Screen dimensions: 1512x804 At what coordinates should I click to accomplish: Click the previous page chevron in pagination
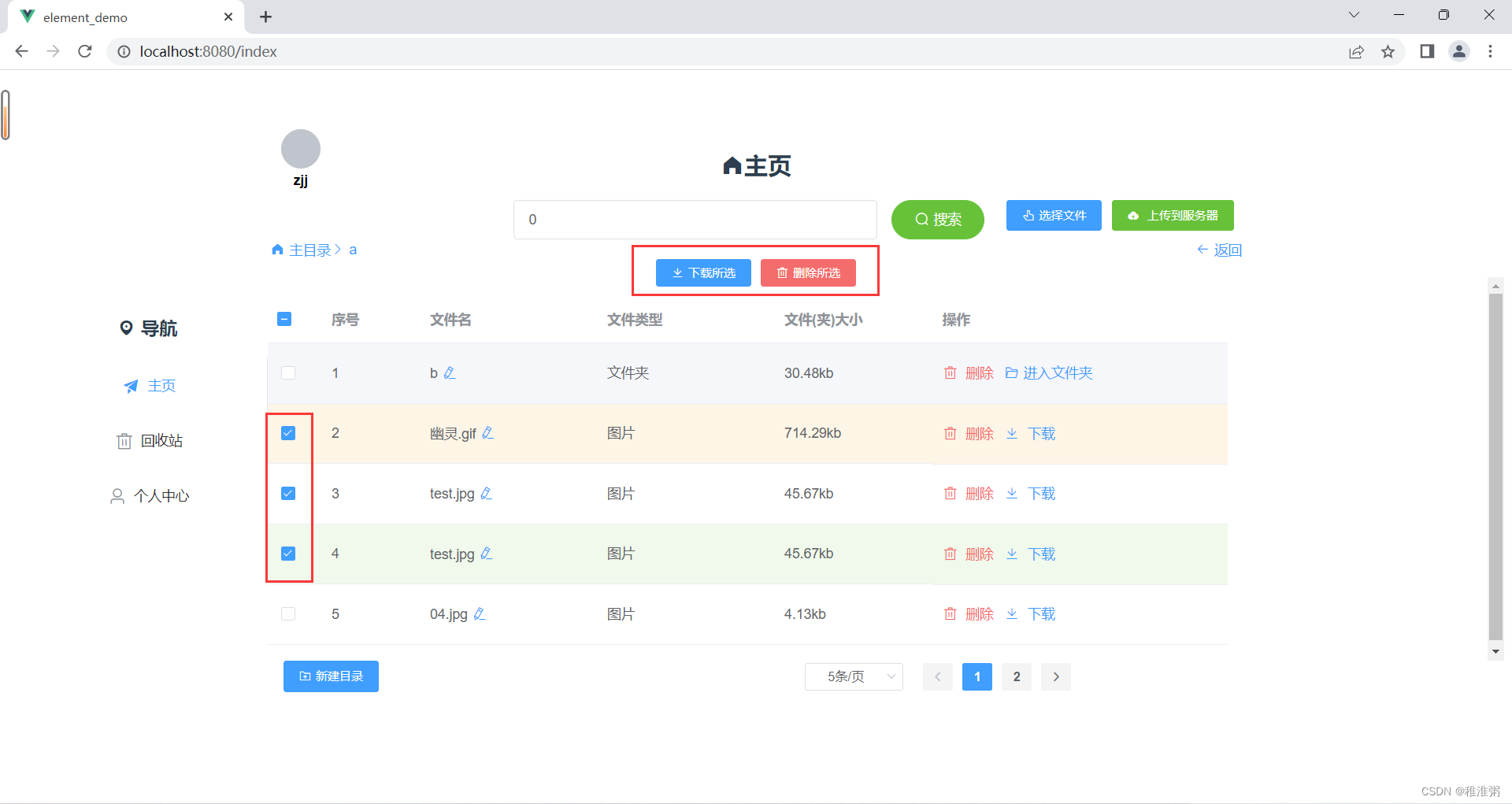pos(937,676)
